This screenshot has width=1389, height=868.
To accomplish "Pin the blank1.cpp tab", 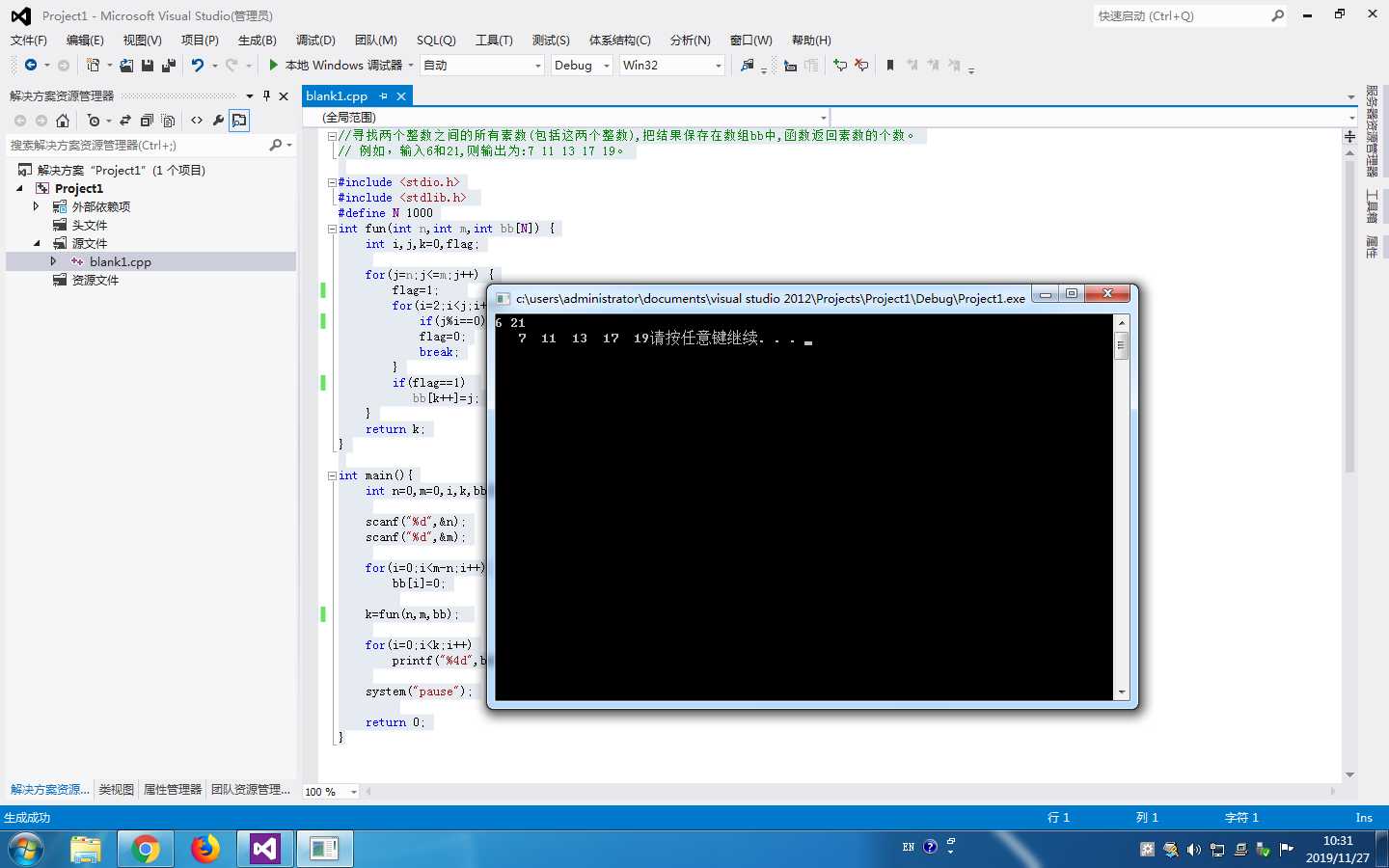I will pos(384,95).
